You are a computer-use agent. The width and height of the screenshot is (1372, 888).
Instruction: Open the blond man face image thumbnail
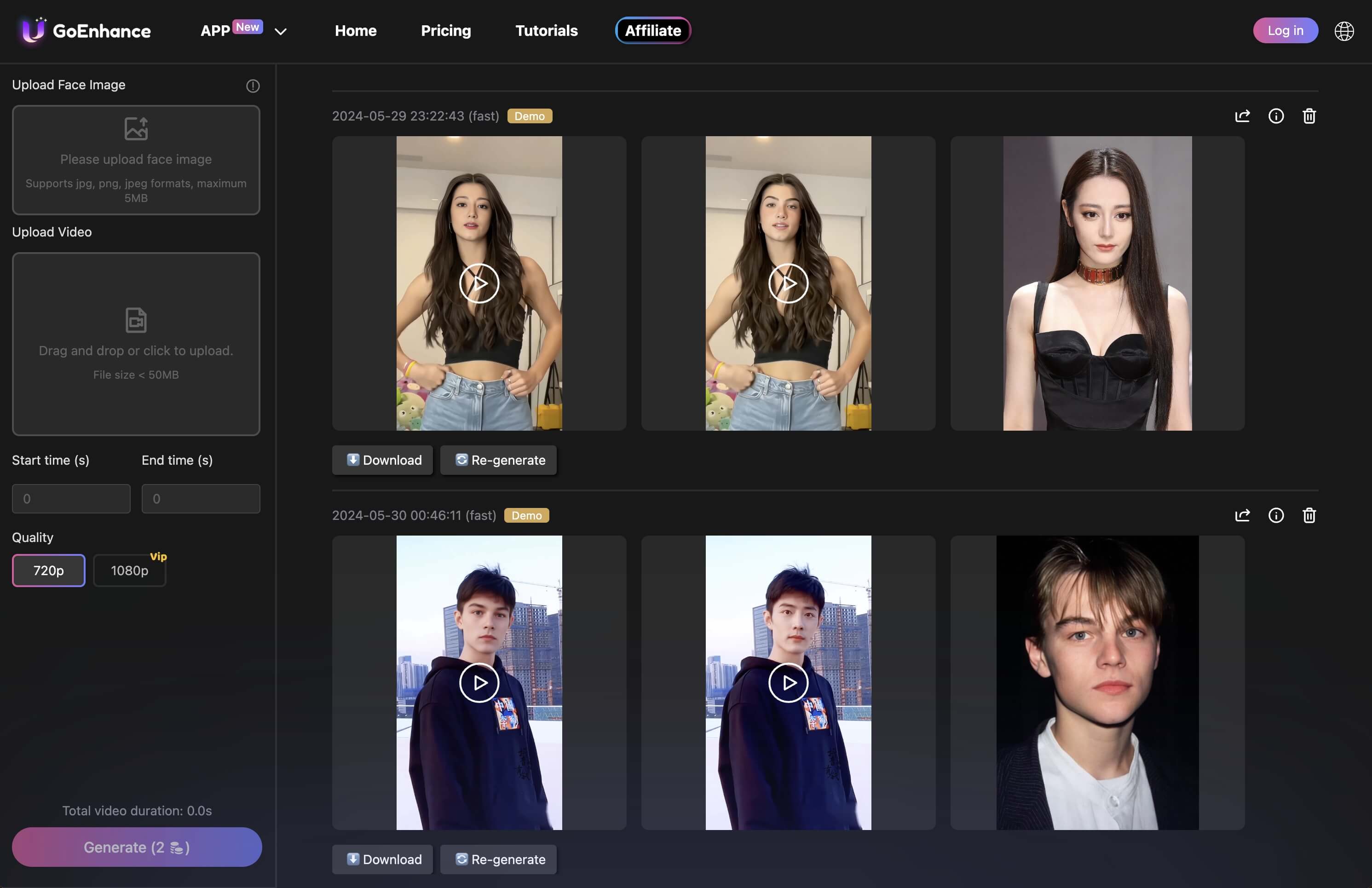pyautogui.click(x=1097, y=683)
